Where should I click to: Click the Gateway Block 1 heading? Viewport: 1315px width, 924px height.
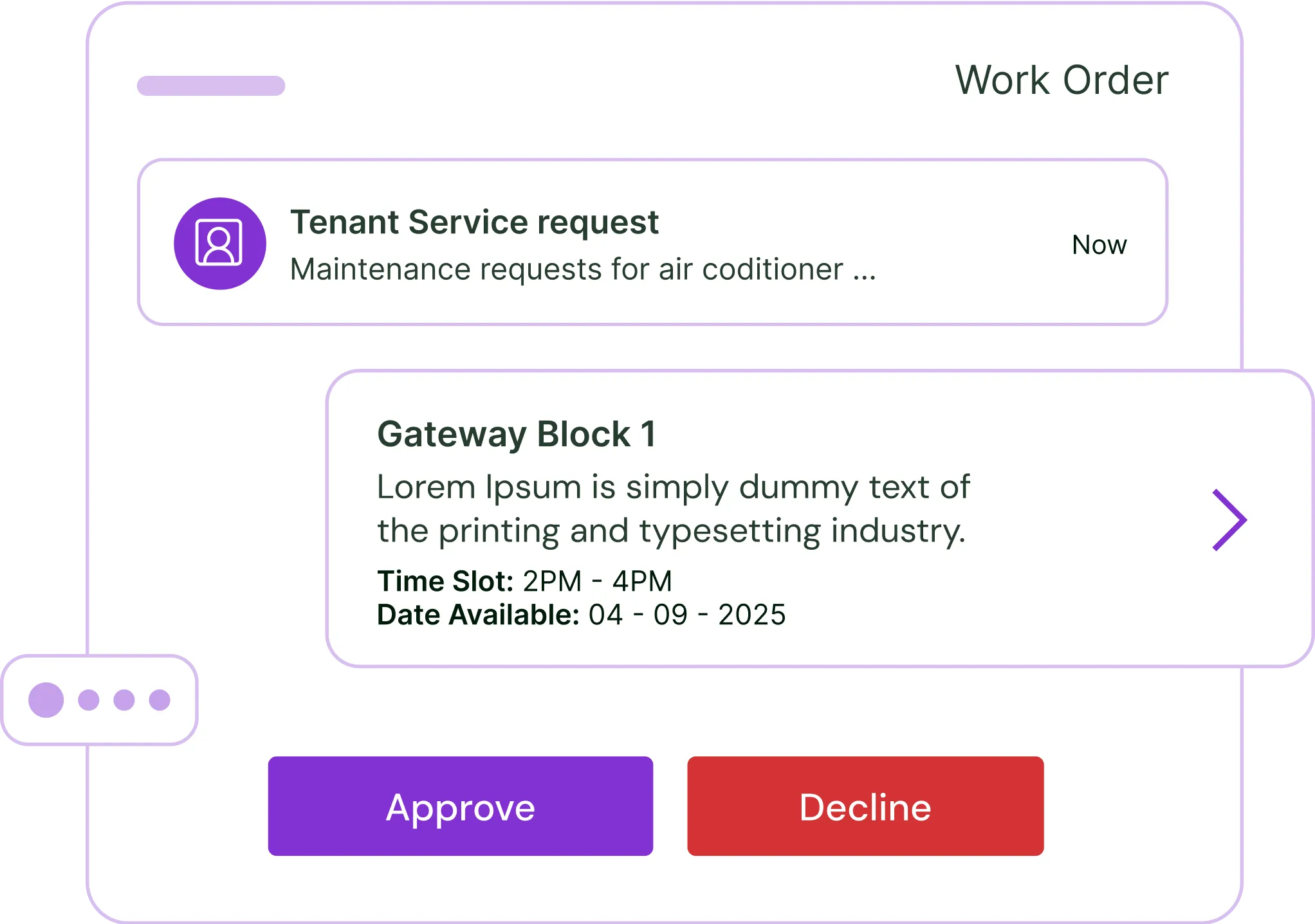517,434
